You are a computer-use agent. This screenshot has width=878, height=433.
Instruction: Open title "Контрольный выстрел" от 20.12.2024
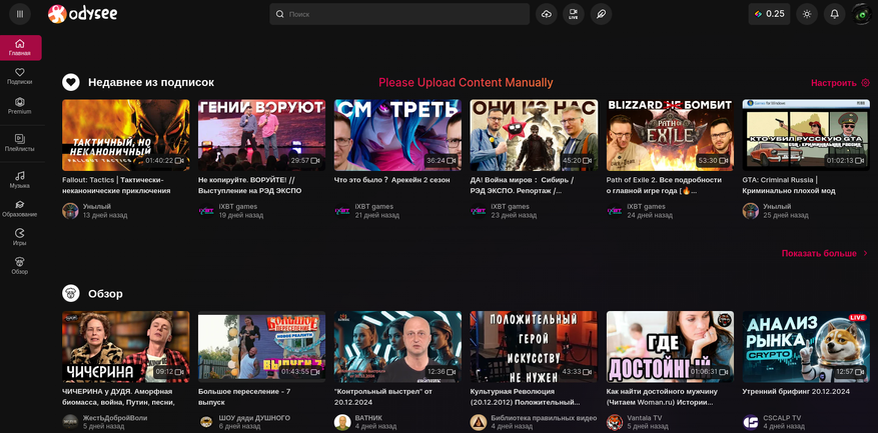[x=383, y=397]
